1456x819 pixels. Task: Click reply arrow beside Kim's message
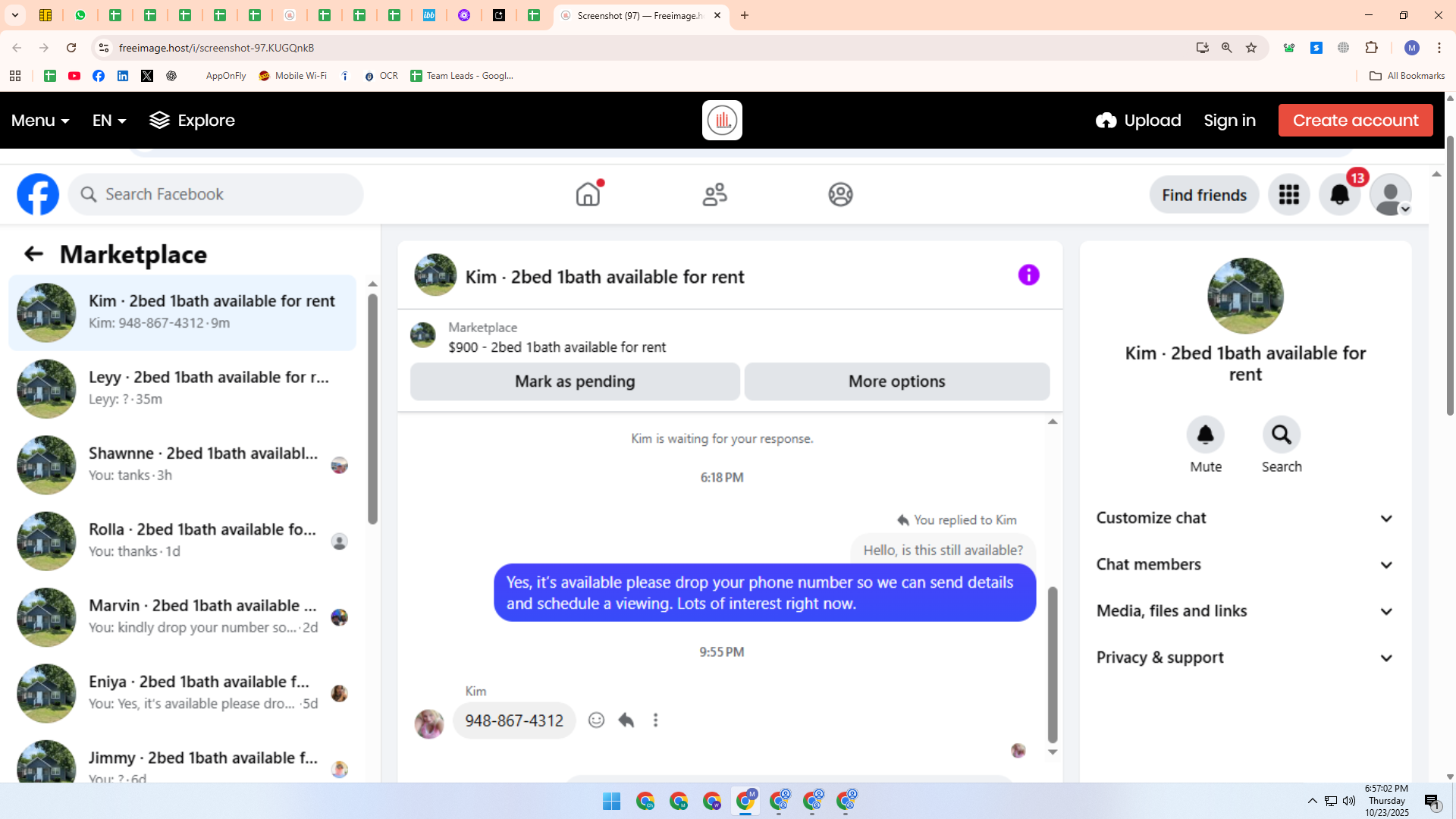coord(626,720)
